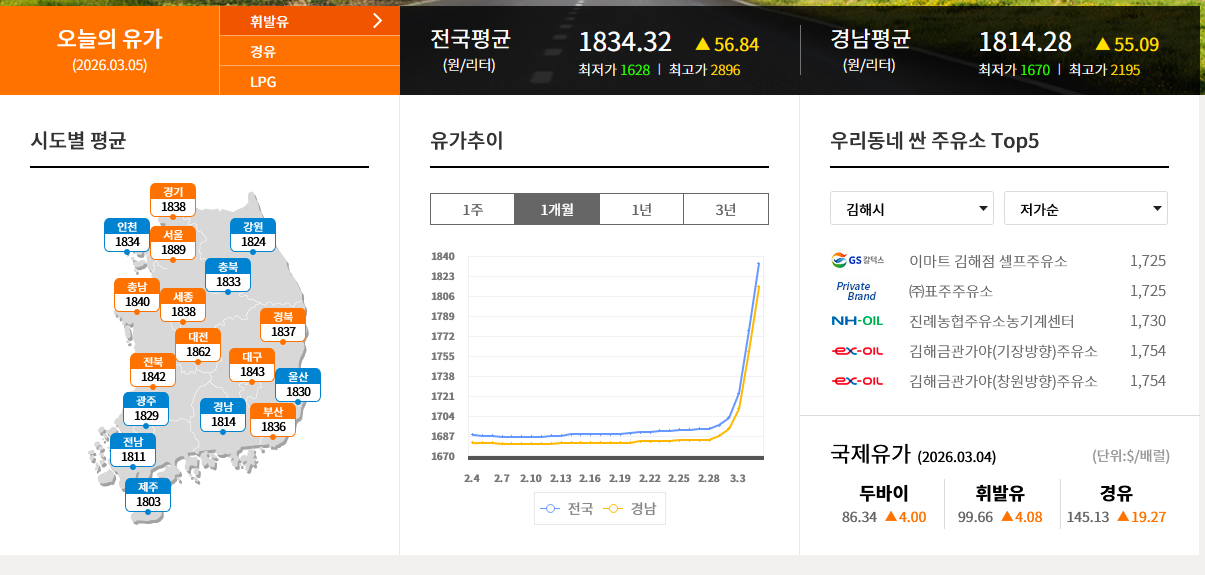
Task: Click the arrow next to 휘발유
Action: point(377,20)
